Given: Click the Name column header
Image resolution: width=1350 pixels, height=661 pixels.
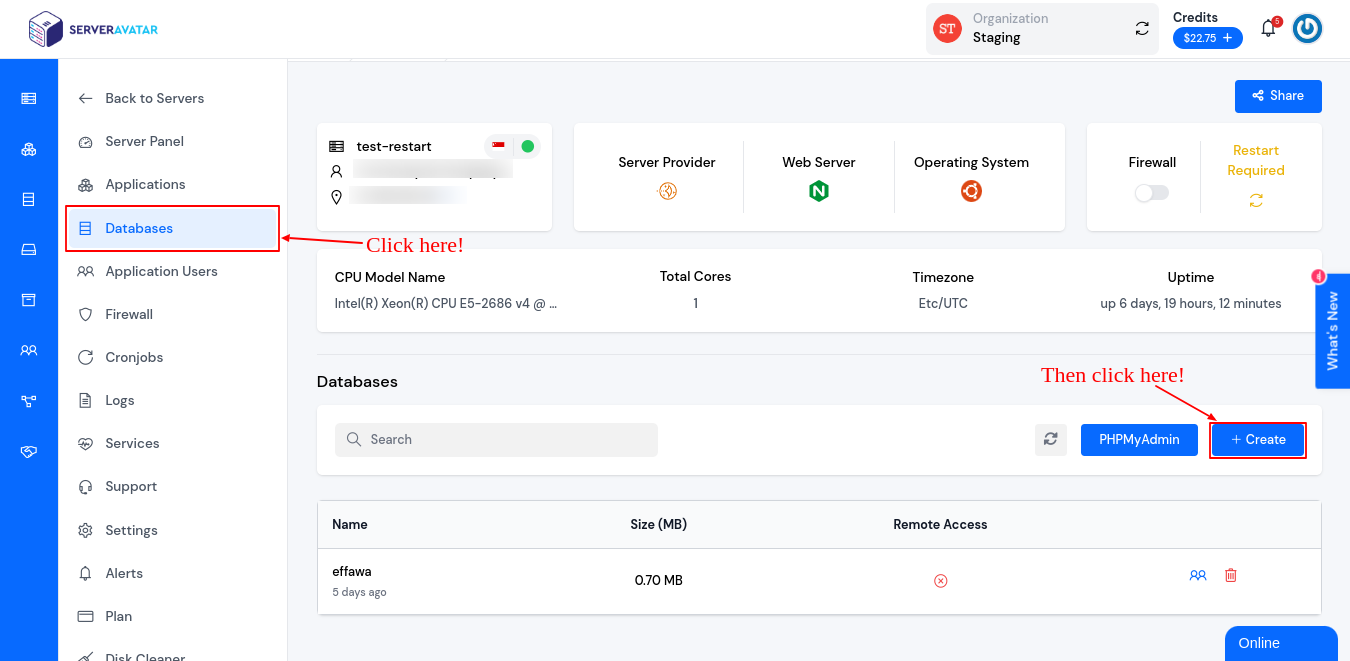Looking at the screenshot, I should [x=350, y=524].
